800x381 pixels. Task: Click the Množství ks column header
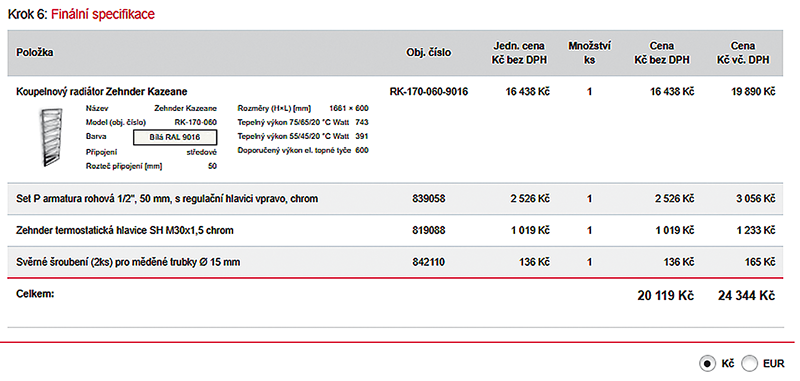(x=590, y=53)
